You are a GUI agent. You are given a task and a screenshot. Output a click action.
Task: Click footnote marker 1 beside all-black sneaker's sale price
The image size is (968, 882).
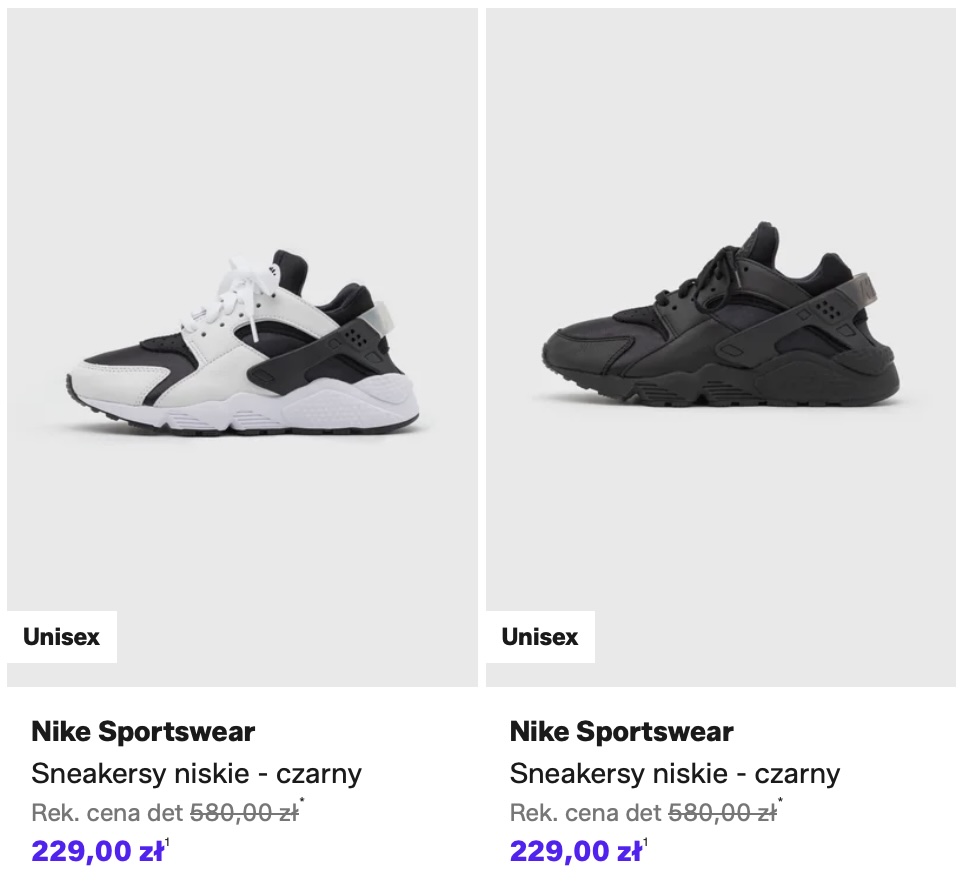(646, 843)
